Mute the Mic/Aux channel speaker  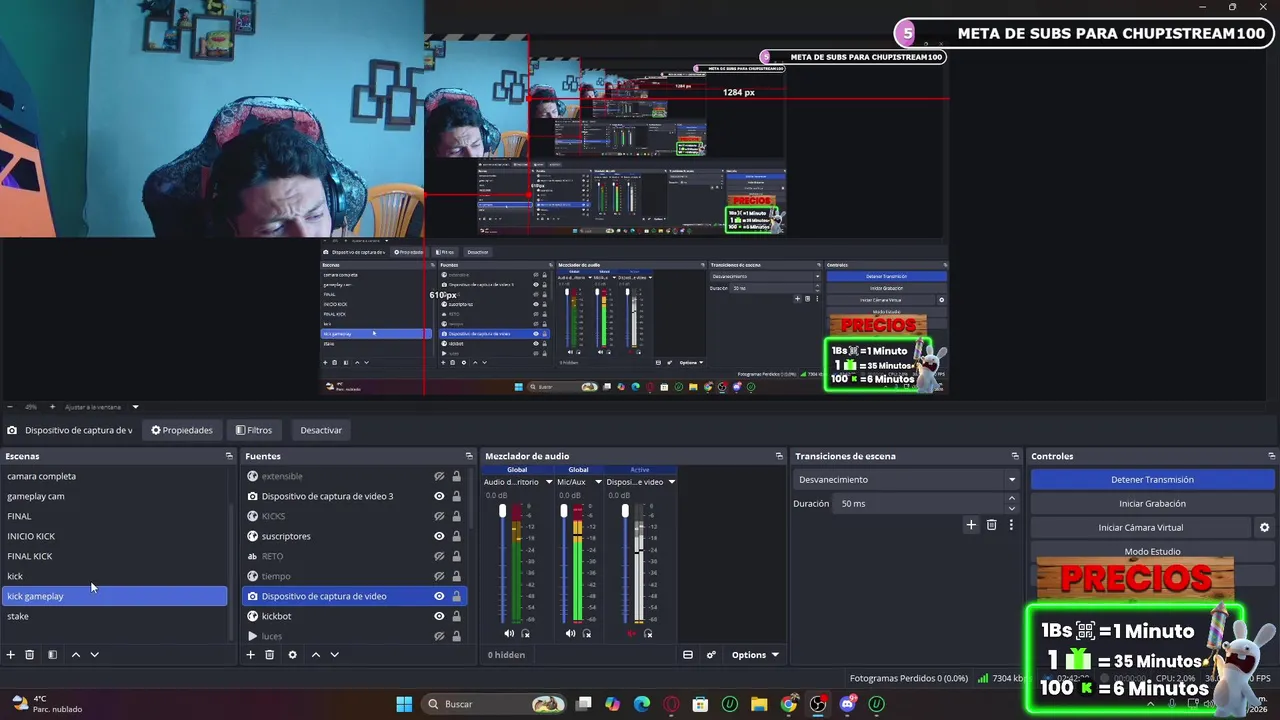click(570, 633)
